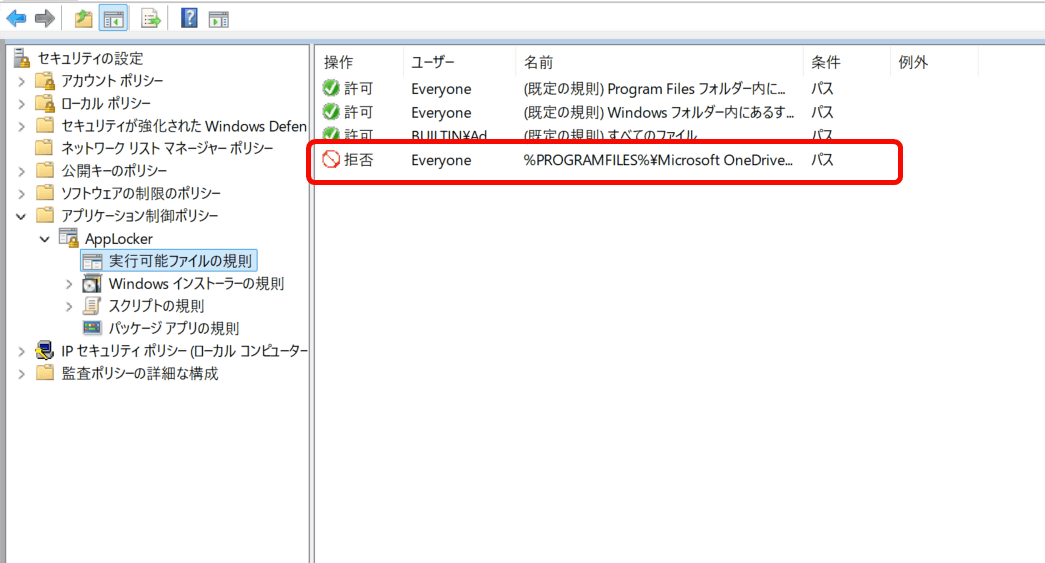Click the Up One Level folder icon
The image size is (1045, 563).
click(x=84, y=18)
